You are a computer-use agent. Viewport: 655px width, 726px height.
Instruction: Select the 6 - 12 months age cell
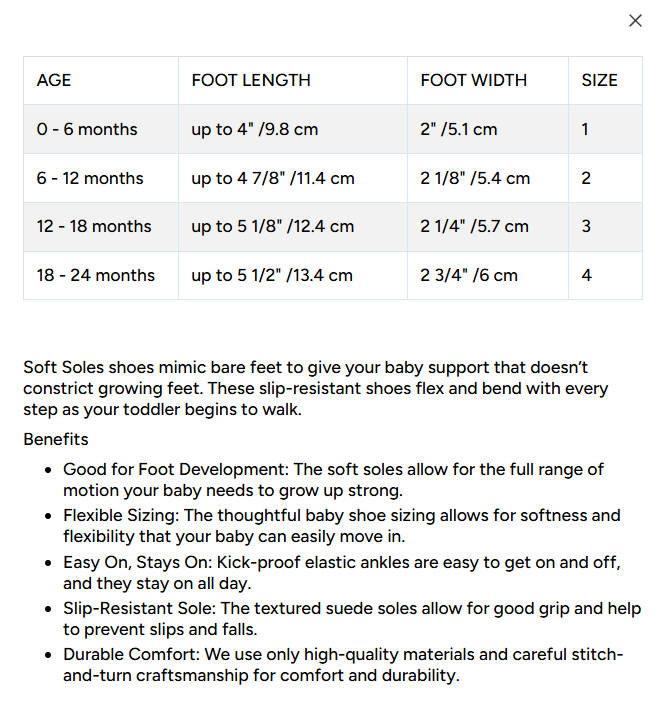[101, 178]
